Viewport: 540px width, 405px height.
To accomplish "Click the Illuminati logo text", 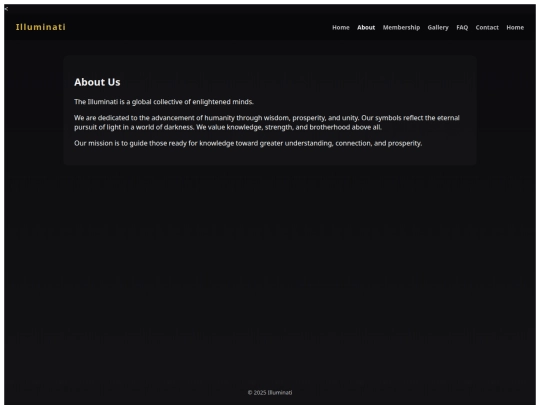I will [x=41, y=27].
